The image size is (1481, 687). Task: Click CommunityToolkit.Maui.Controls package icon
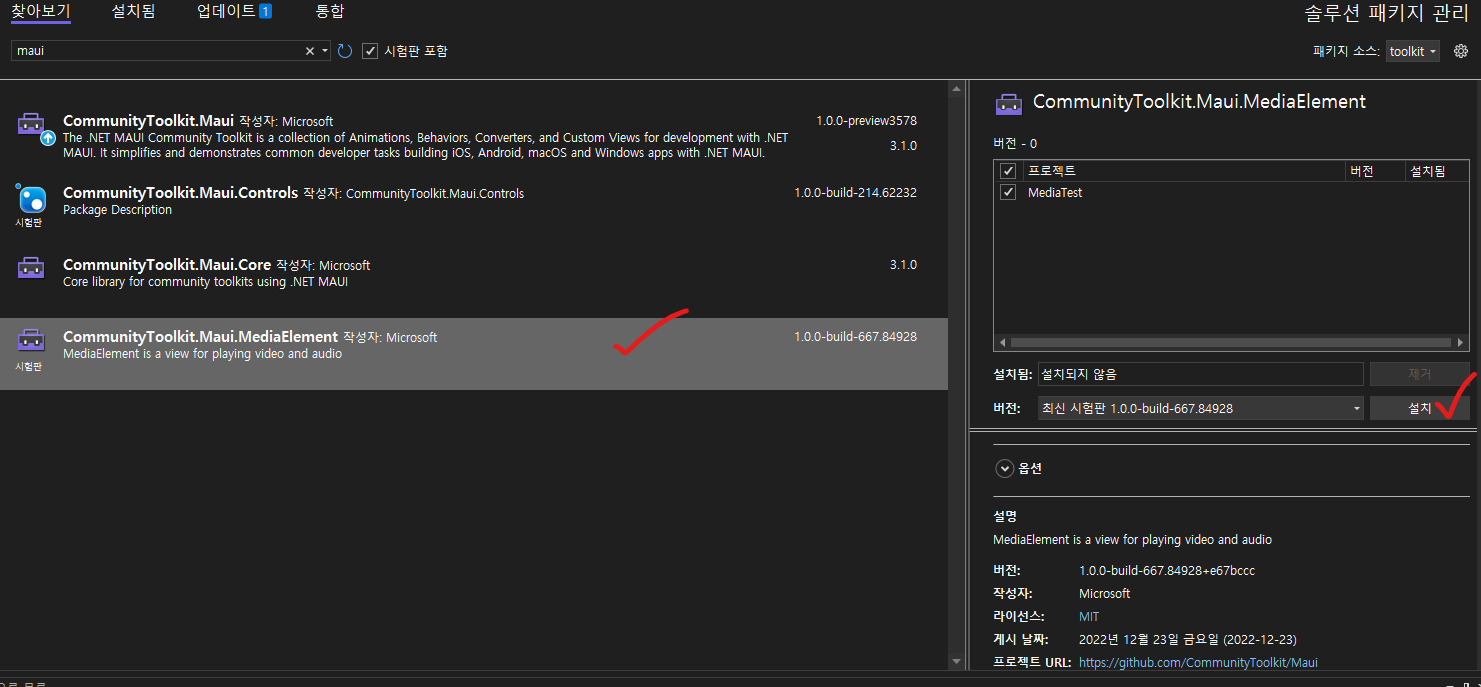(x=32, y=199)
